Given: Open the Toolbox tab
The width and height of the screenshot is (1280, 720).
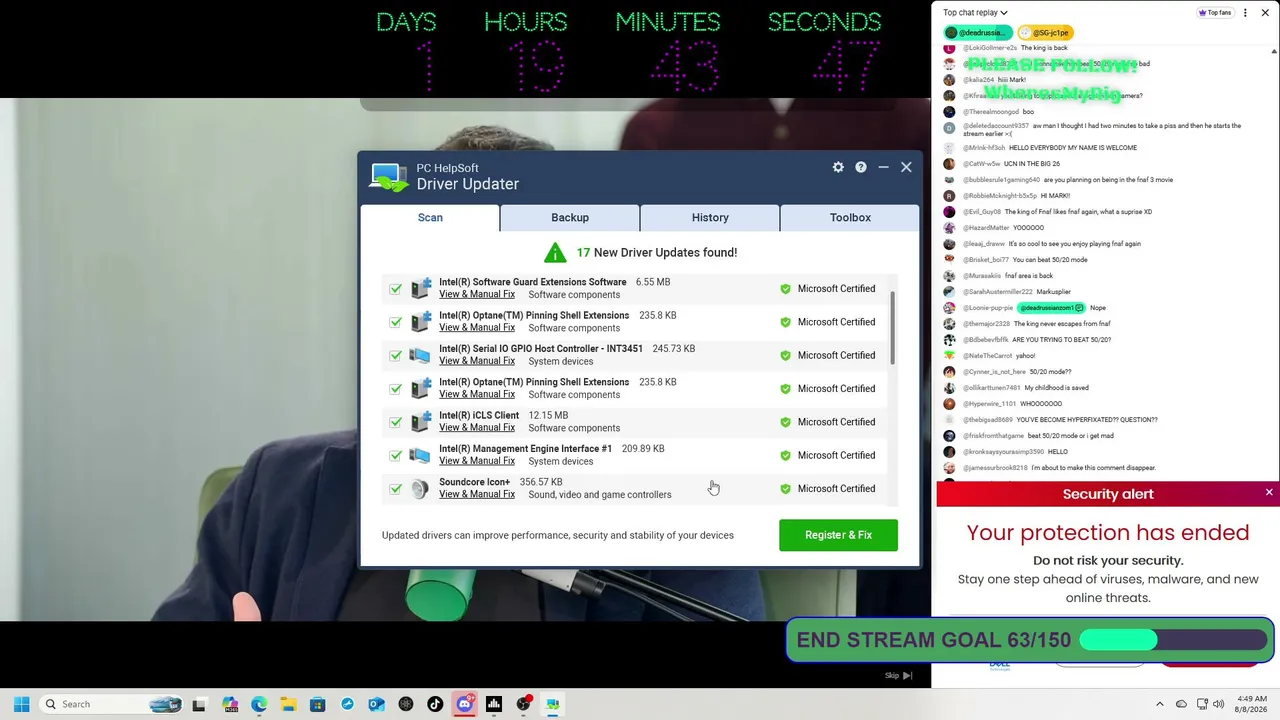Looking at the screenshot, I should tap(850, 217).
